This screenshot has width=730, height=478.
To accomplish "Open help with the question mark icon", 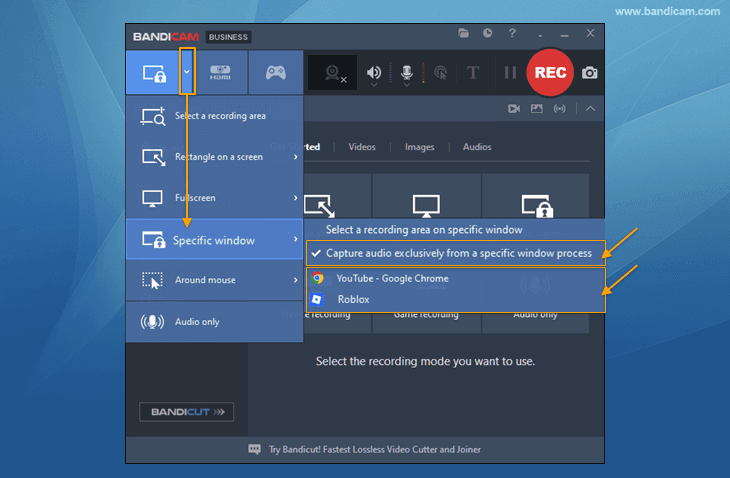I will point(512,33).
